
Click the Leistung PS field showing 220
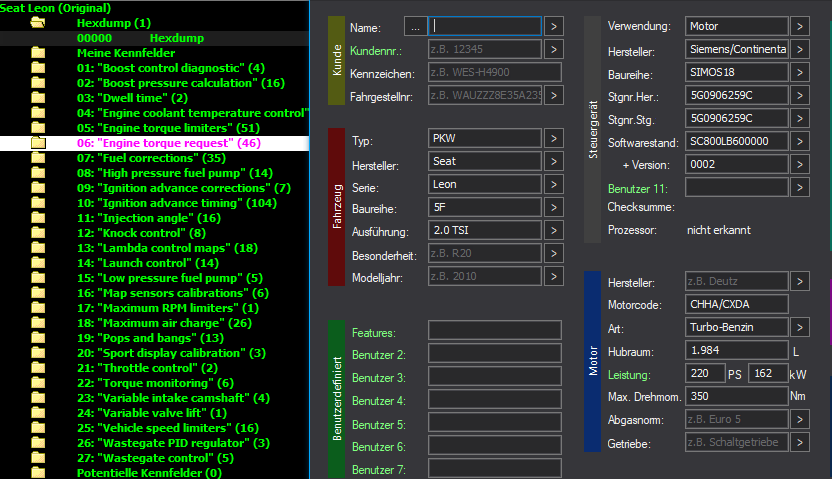(705, 373)
